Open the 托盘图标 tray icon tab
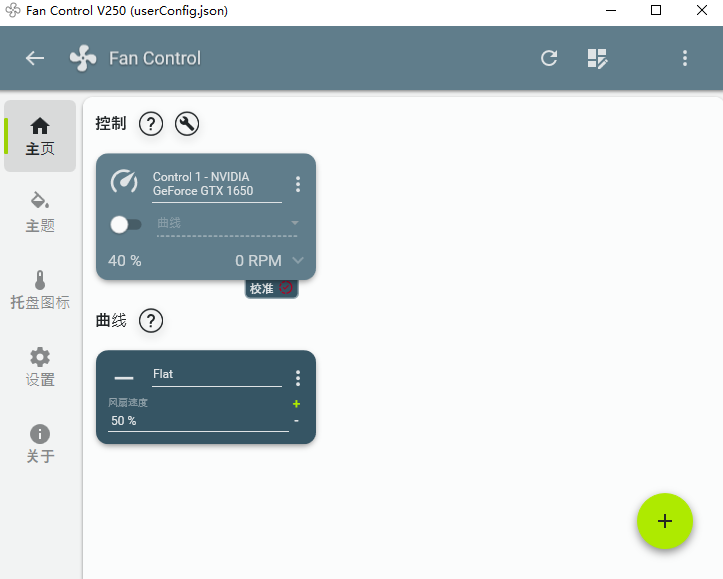Screen dimensions: 723x579 [x=40, y=290]
